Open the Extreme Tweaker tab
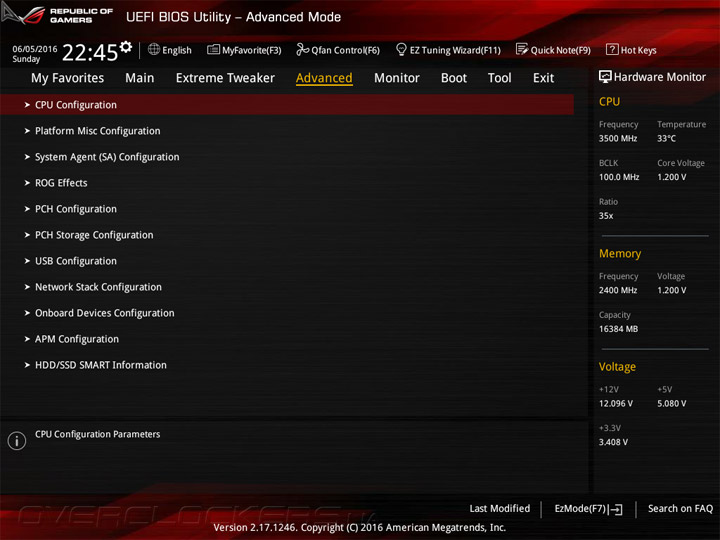Viewport: 720px width, 540px height. click(x=225, y=78)
